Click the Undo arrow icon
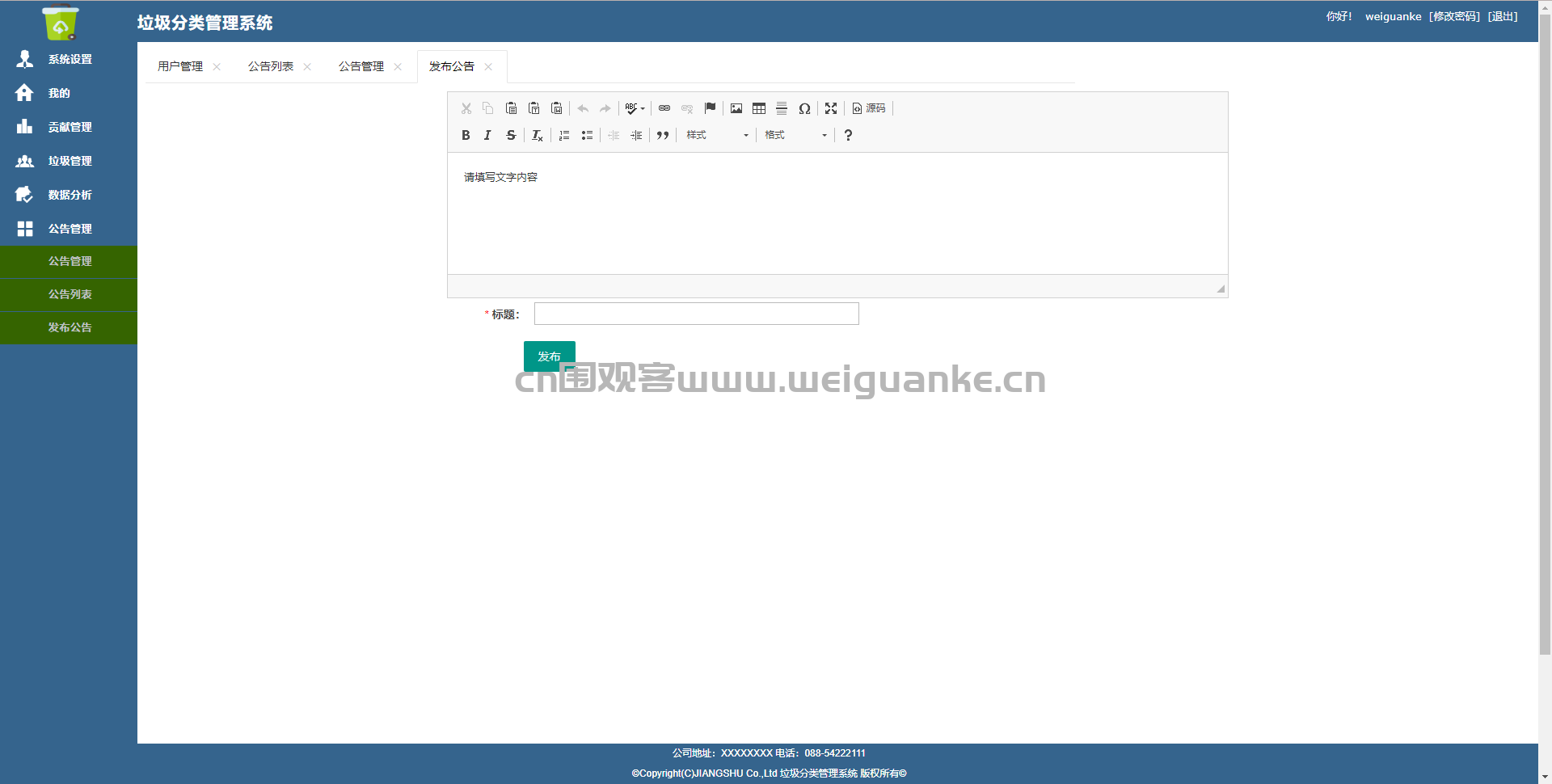The image size is (1552, 784). point(583,108)
